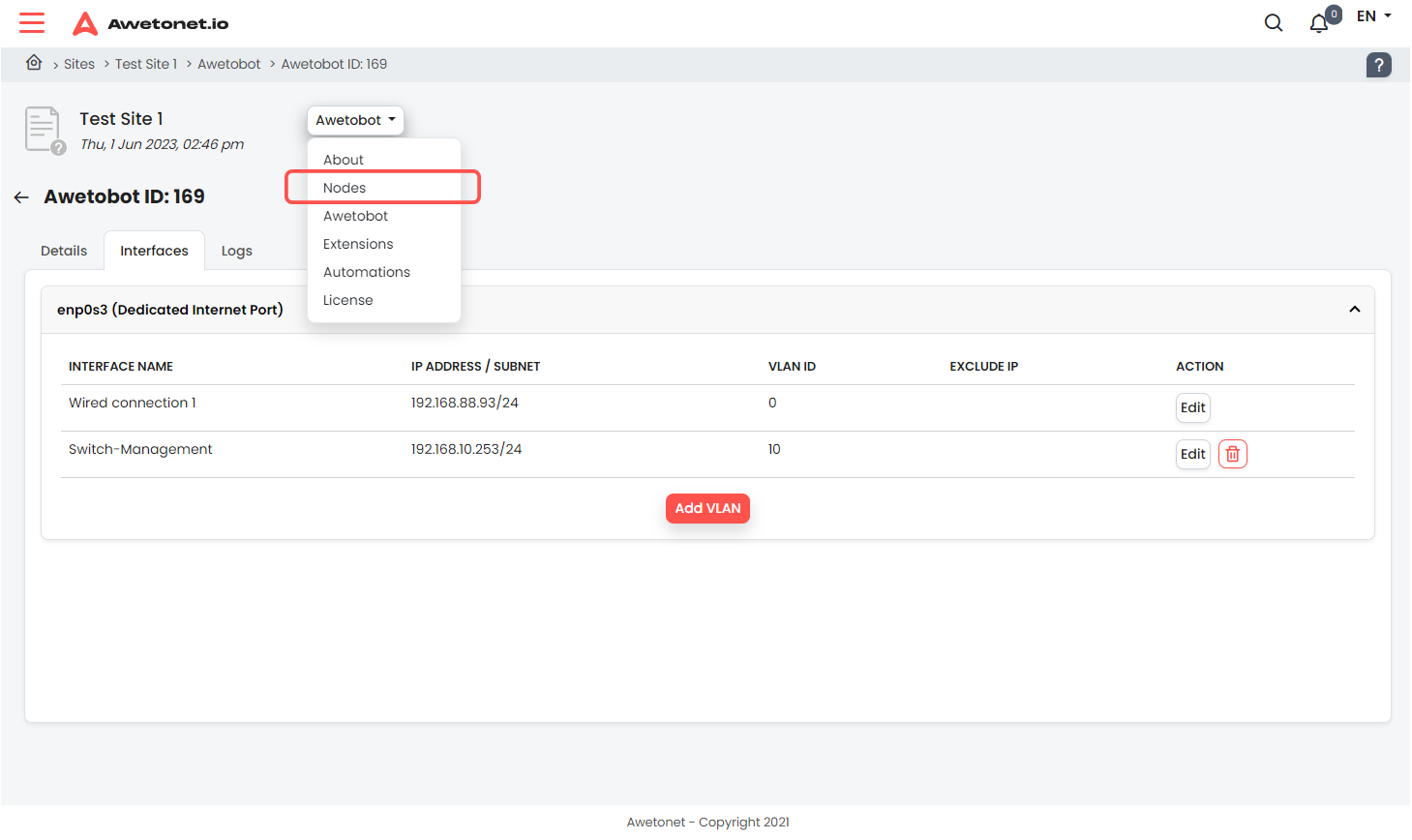The height and width of the screenshot is (840, 1412).
Task: Click the ACTION column header
Action: click(1199, 366)
